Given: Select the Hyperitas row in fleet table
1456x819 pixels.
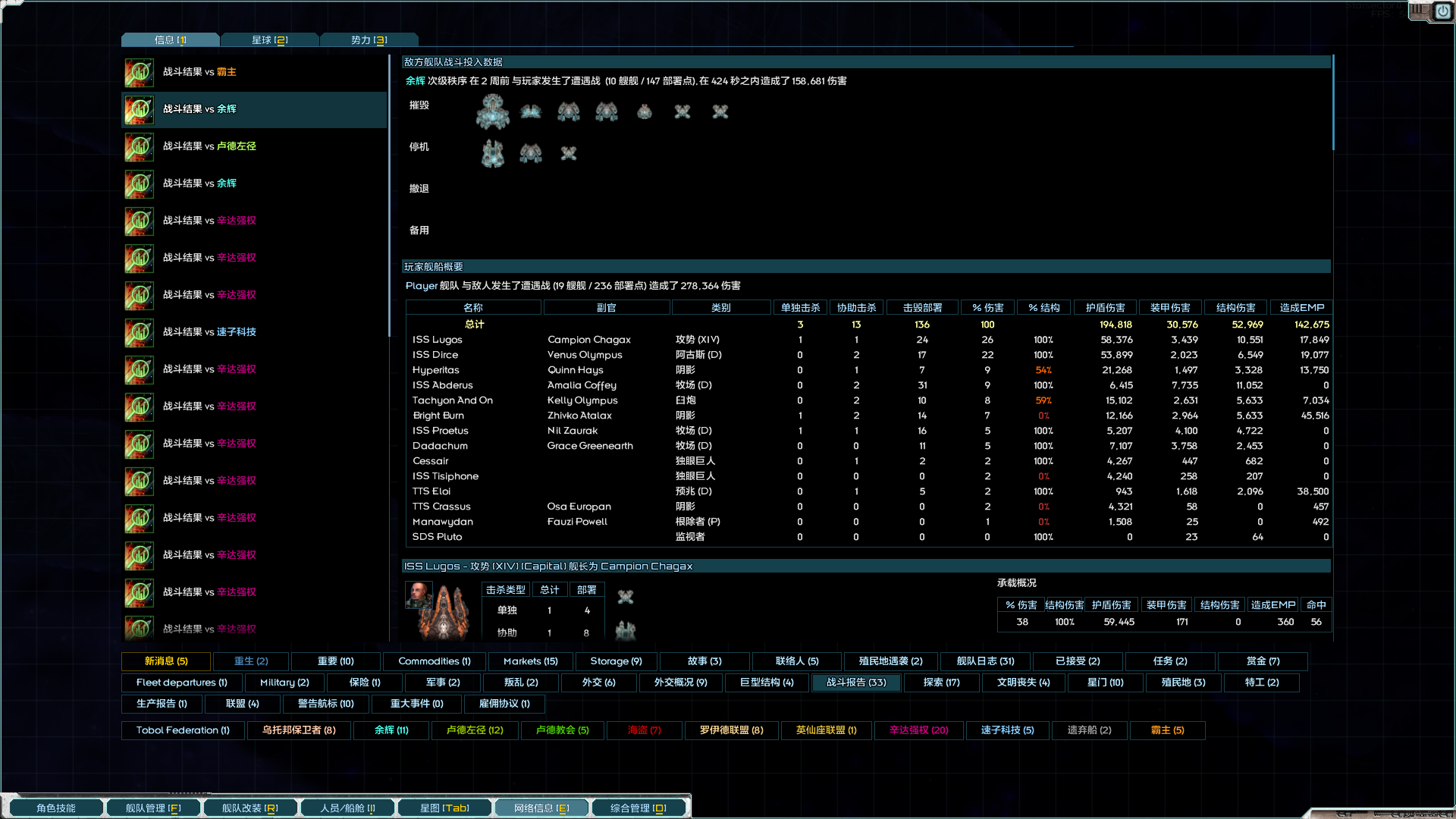Looking at the screenshot, I should pyautogui.click(x=436, y=370).
